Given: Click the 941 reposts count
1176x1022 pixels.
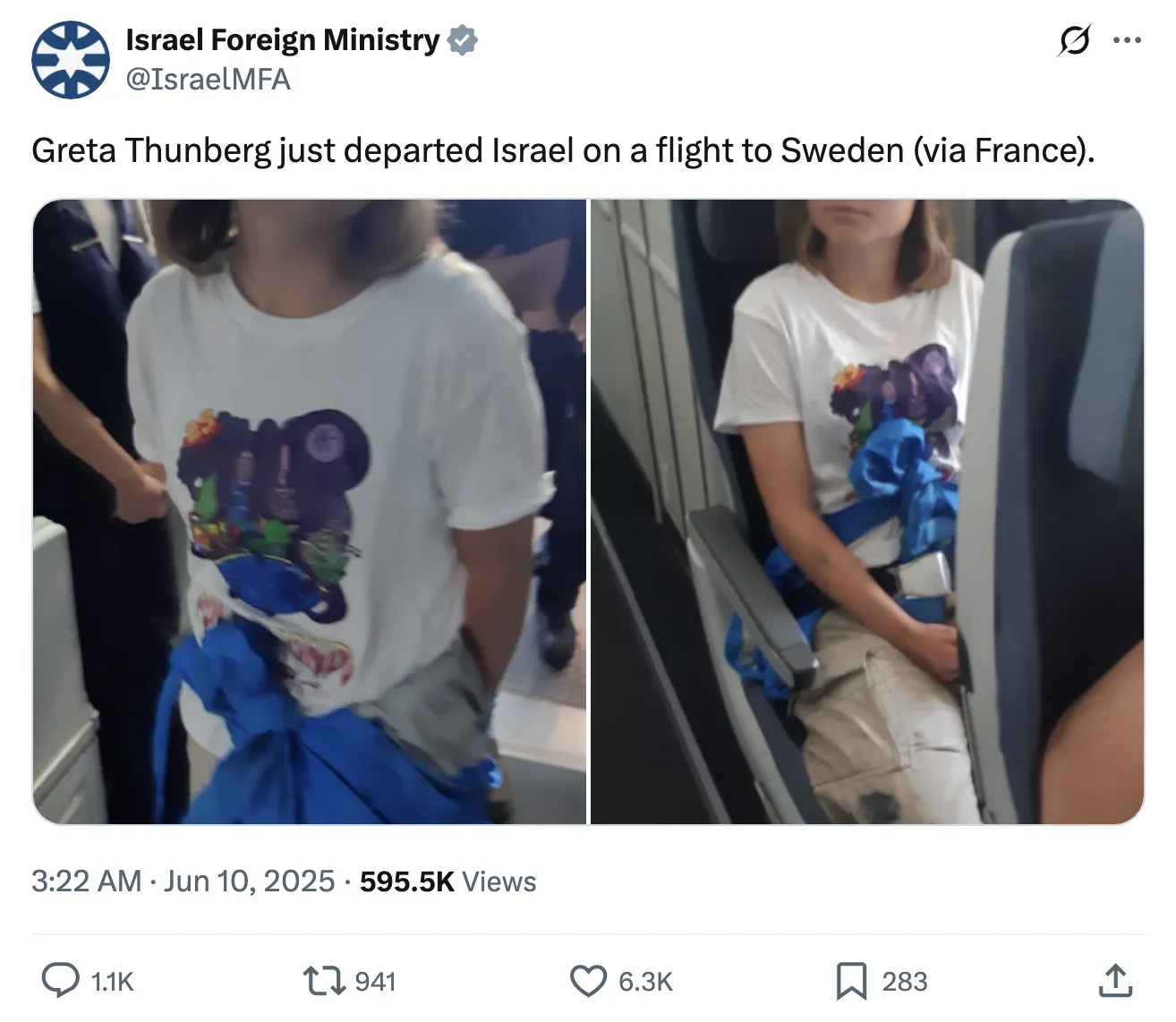Looking at the screenshot, I should click(x=375, y=982).
